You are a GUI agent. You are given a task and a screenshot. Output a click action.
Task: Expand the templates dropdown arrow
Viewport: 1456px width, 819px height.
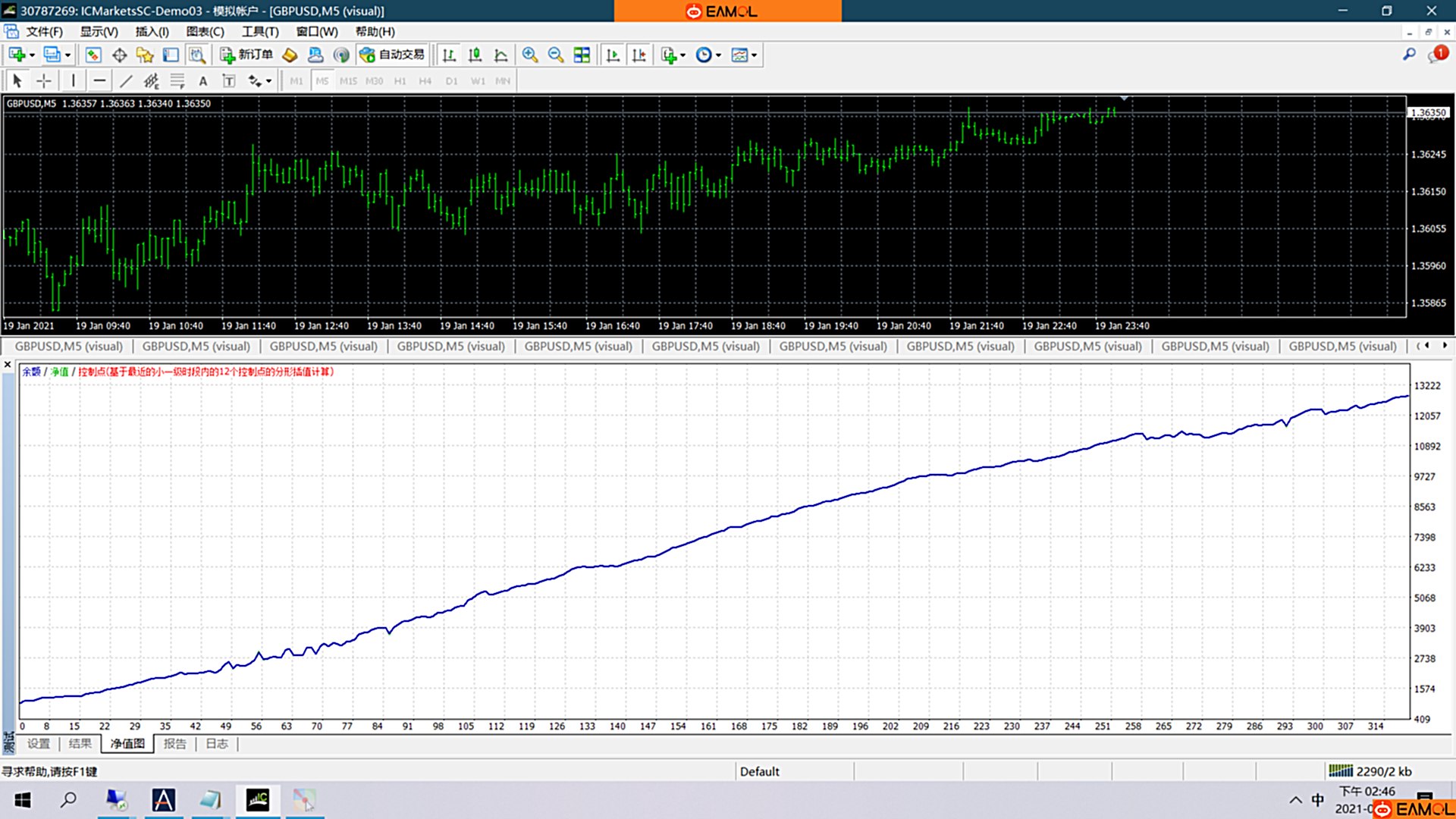[x=754, y=55]
